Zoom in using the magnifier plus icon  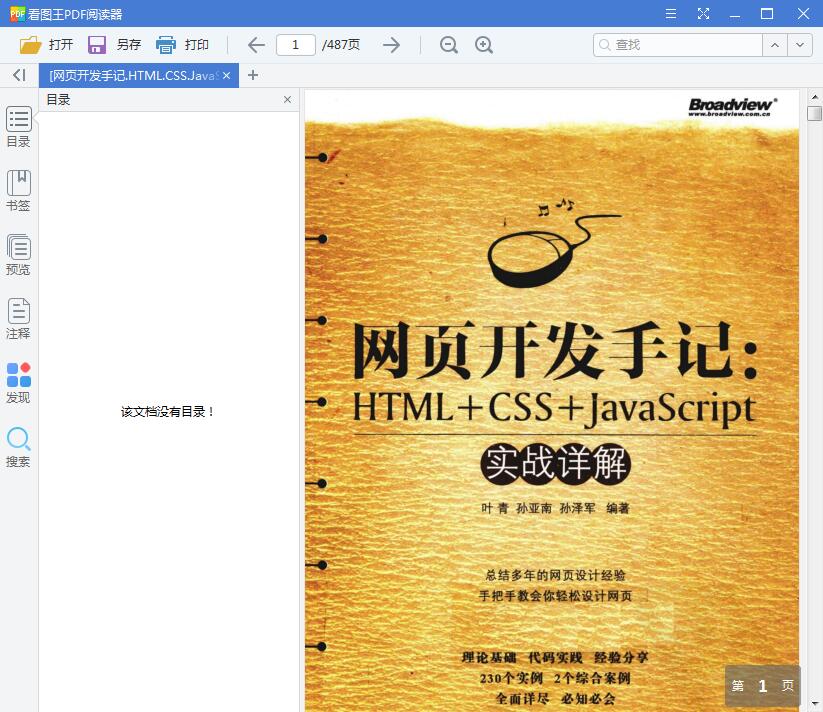484,44
